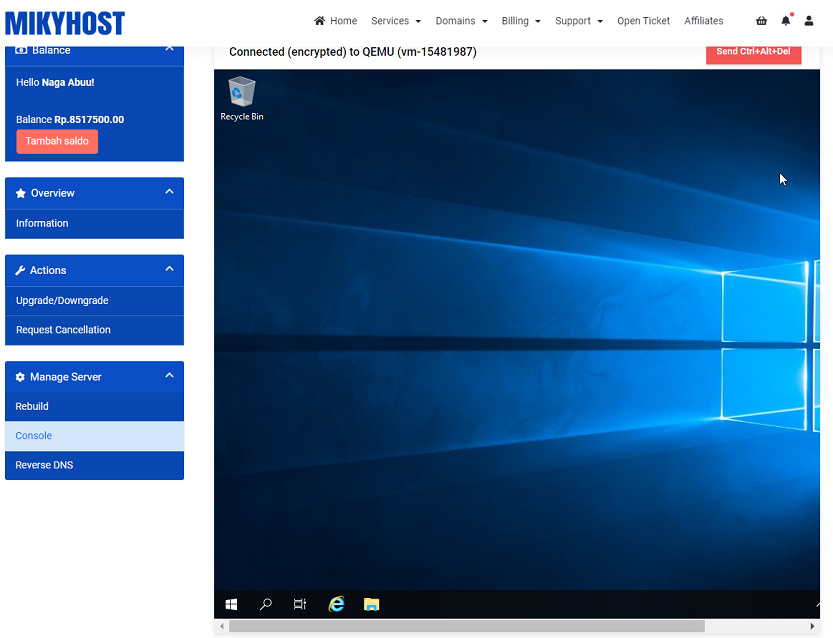Open the taskbar search magnifier

pos(266,604)
